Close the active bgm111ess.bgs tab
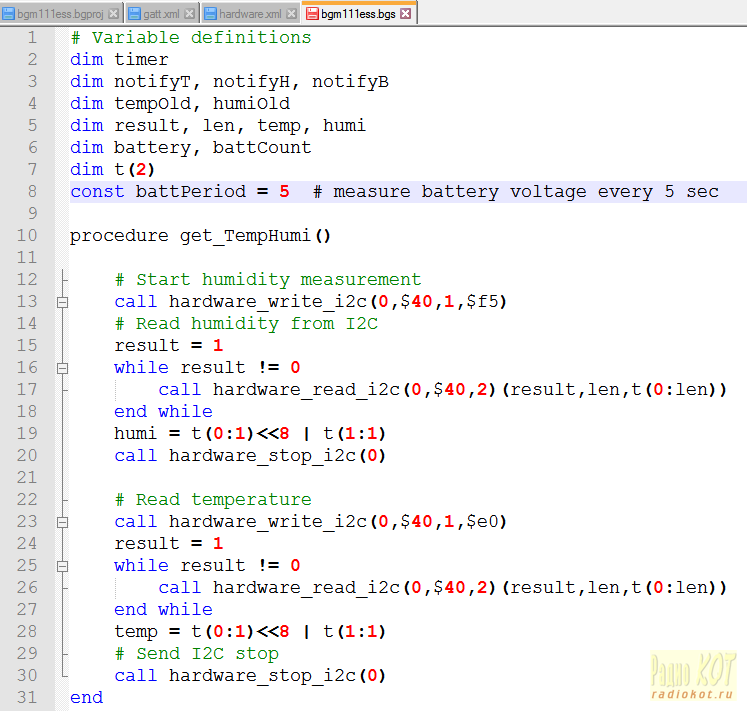Viewport: 747px width, 711px height. click(407, 13)
